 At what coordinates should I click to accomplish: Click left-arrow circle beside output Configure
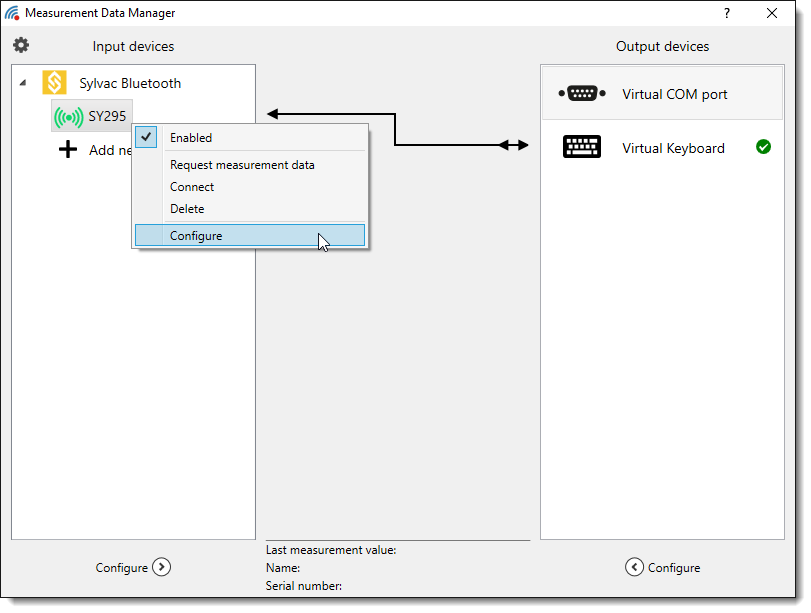634,567
